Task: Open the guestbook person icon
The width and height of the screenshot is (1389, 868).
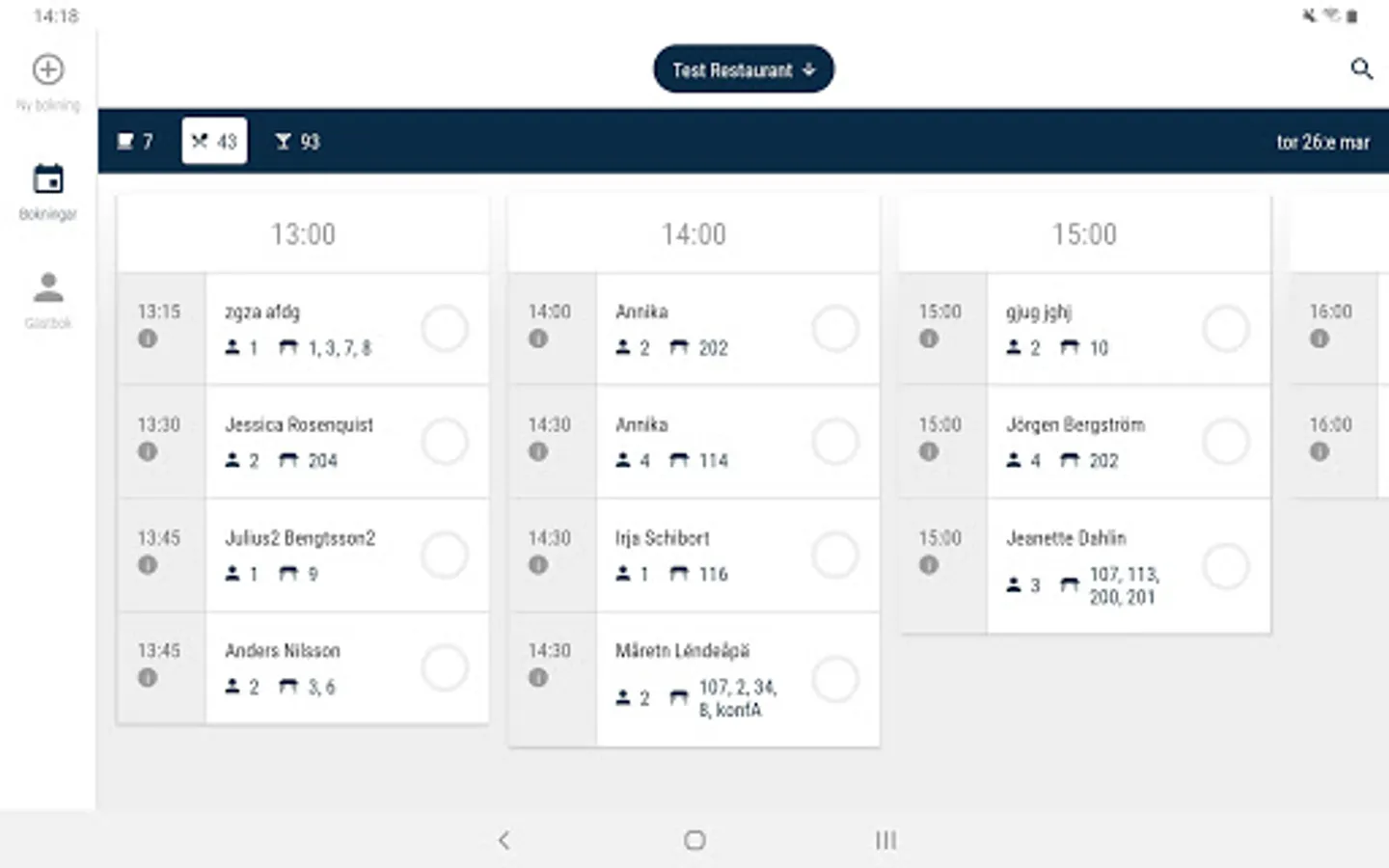Action: tap(48, 288)
